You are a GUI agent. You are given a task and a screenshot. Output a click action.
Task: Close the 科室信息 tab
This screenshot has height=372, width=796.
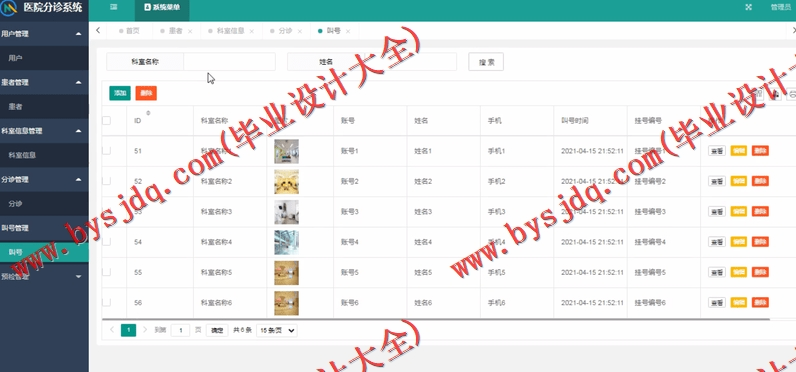[252, 31]
